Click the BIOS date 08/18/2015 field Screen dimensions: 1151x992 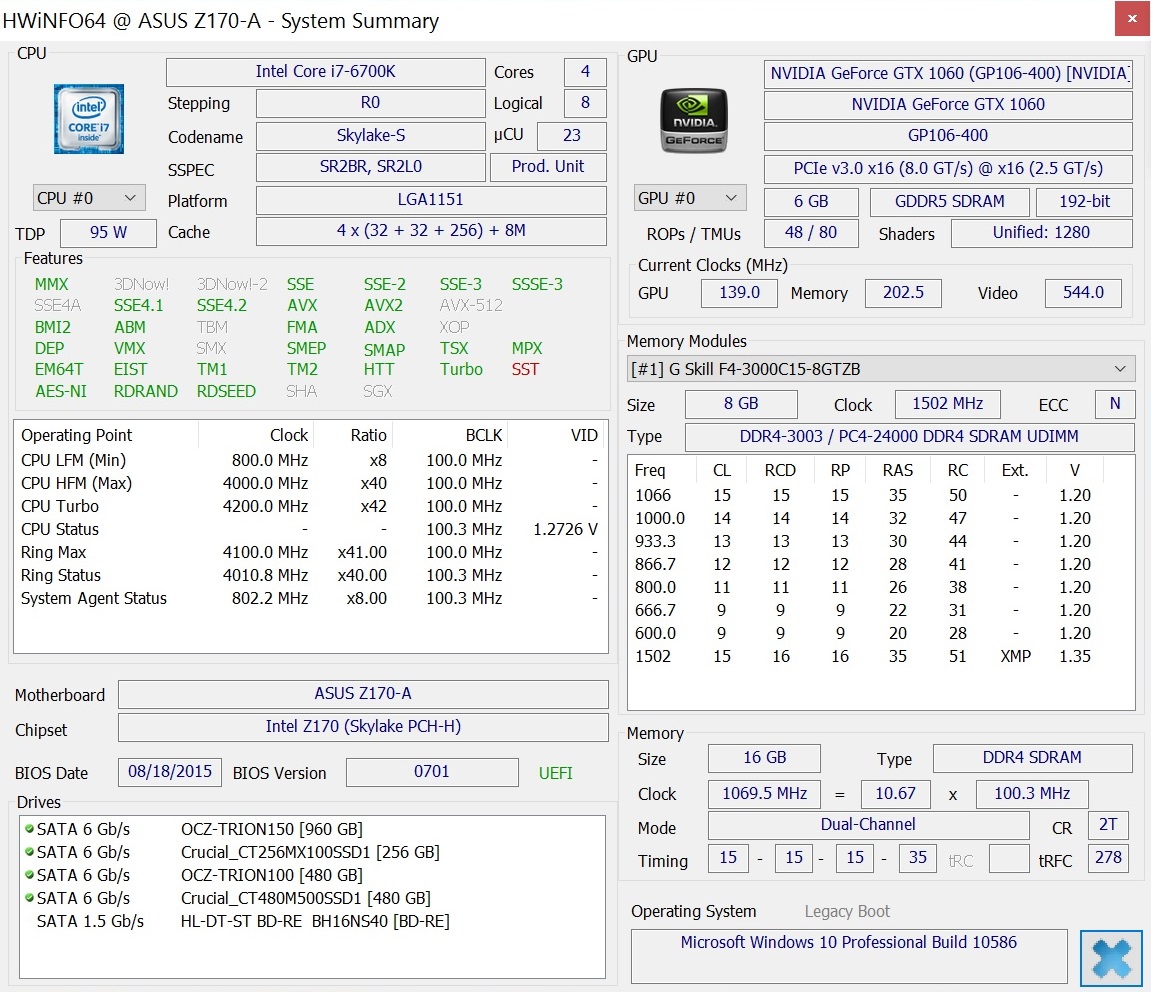pyautogui.click(x=170, y=772)
